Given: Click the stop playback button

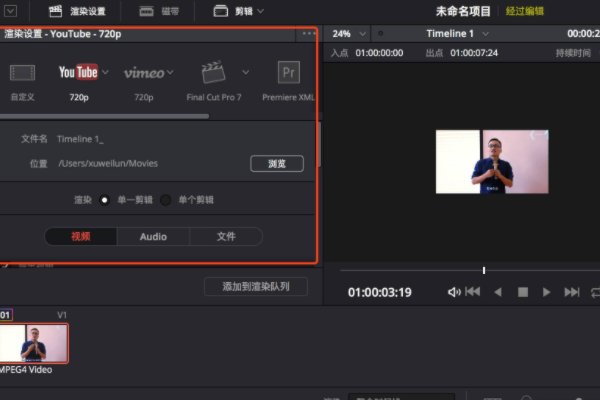Looking at the screenshot, I should pos(523,292).
